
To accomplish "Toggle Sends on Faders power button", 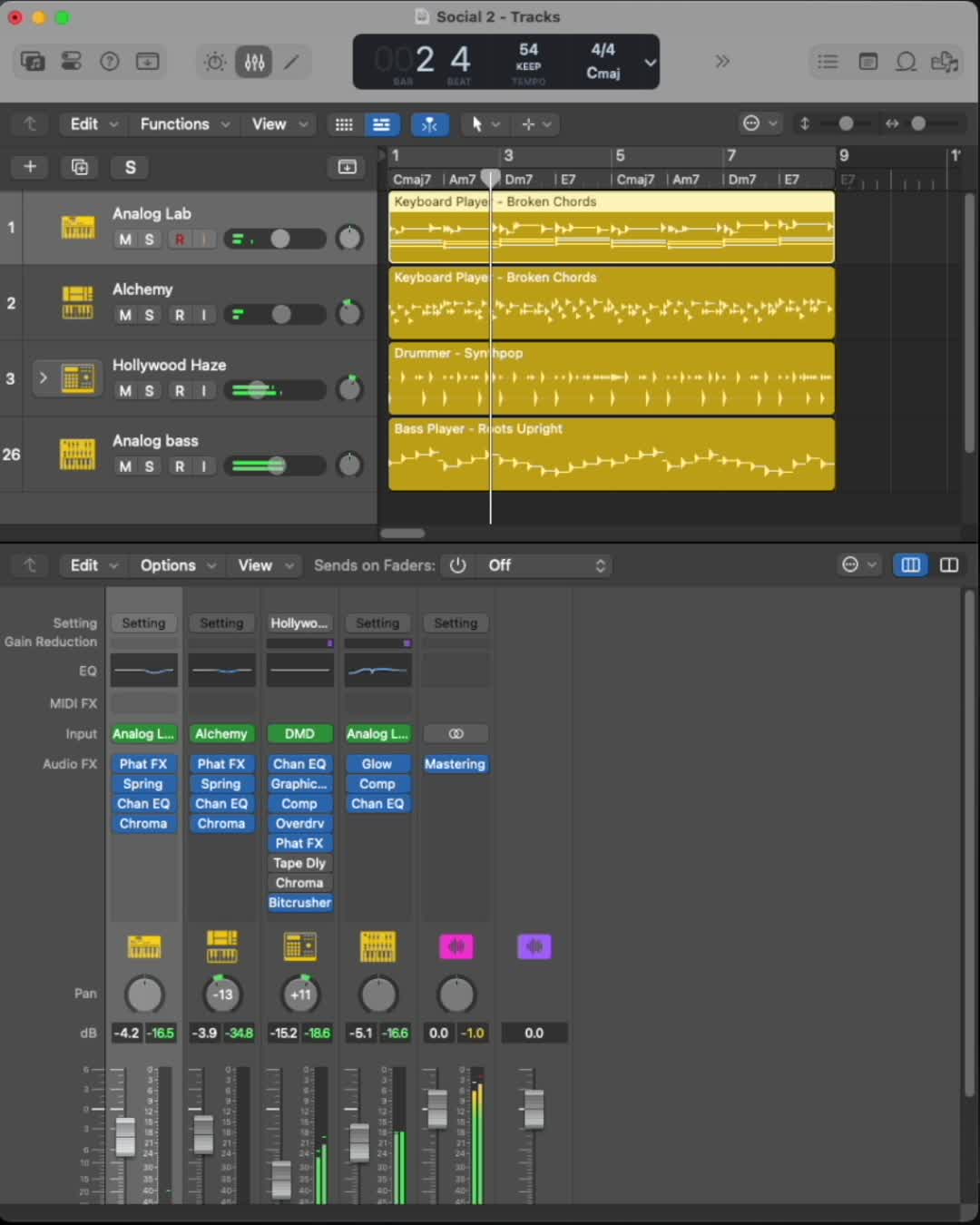I will click(x=458, y=565).
